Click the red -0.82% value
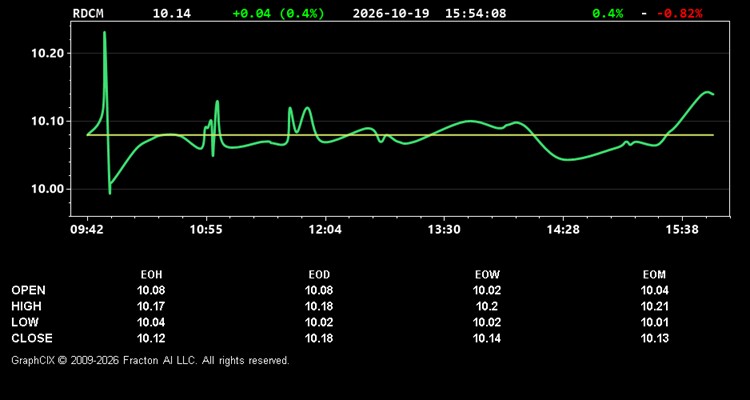This screenshot has height=400, width=750. 680,13
